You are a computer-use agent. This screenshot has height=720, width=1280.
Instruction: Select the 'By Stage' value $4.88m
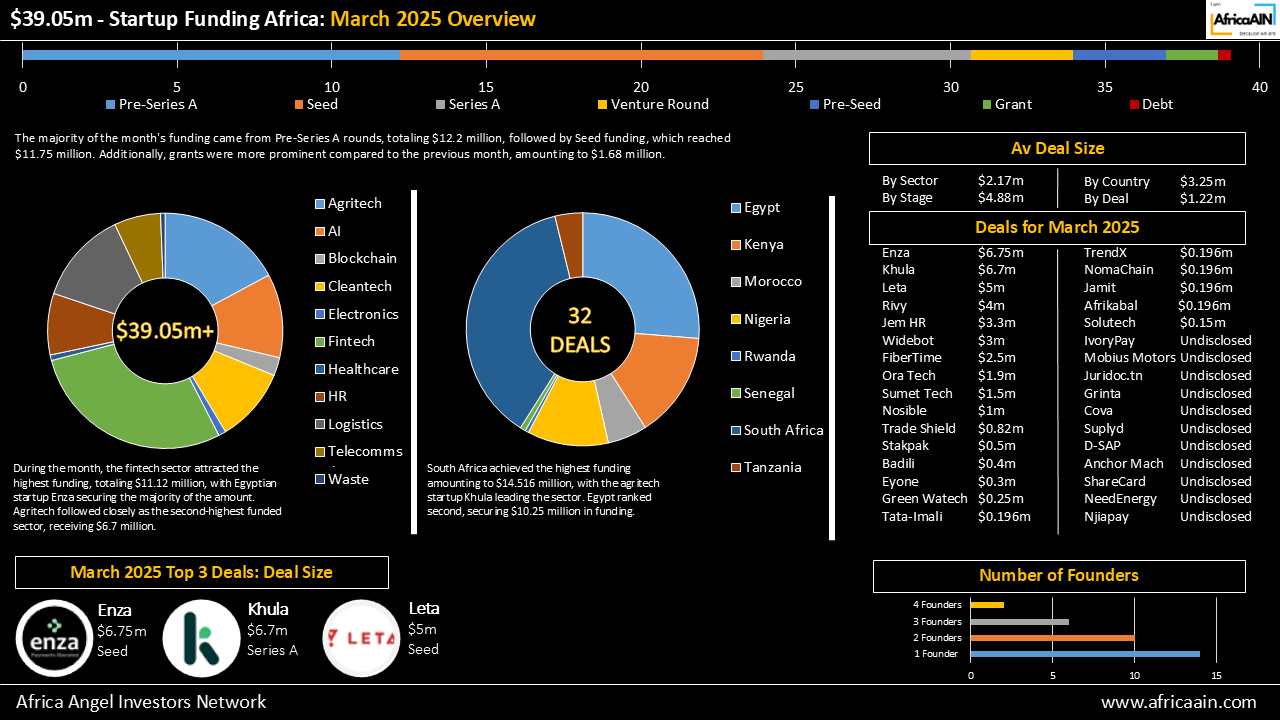(1001, 198)
